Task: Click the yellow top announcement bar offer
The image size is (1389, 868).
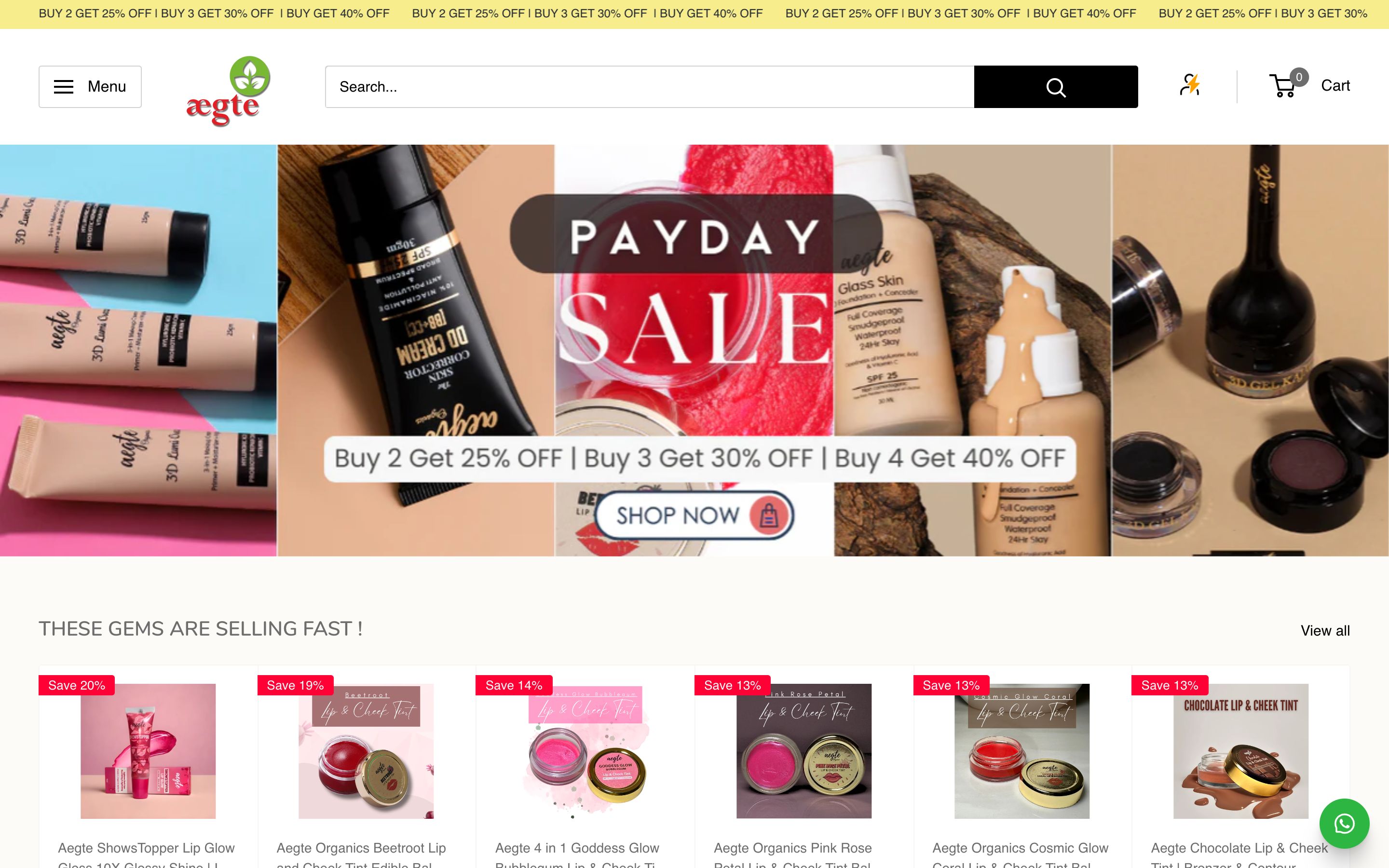Action: click(x=694, y=14)
